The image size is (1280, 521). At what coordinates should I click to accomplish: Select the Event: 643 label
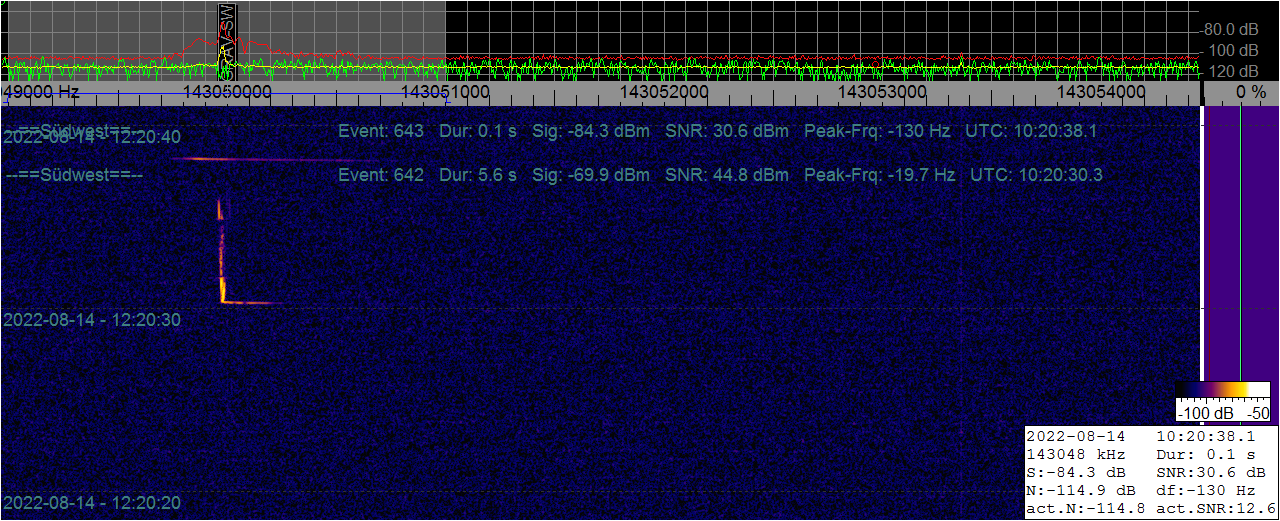381,131
